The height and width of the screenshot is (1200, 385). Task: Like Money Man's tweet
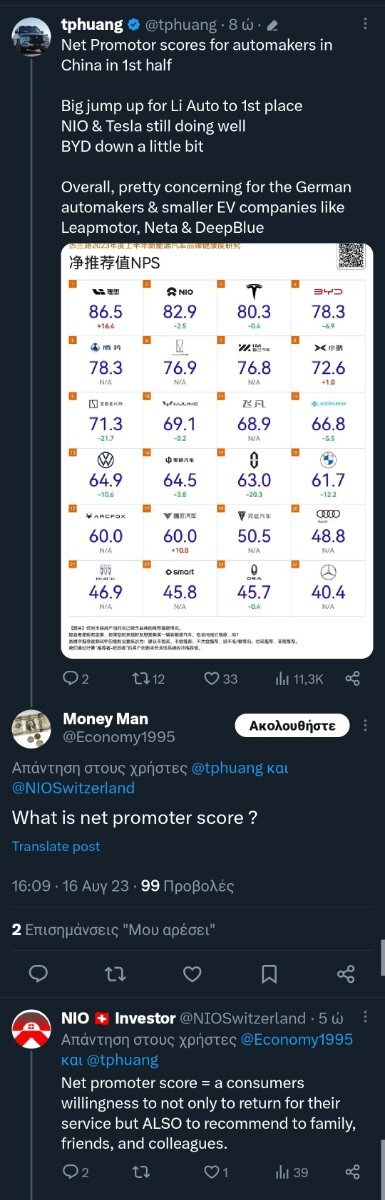pyautogui.click(x=192, y=973)
